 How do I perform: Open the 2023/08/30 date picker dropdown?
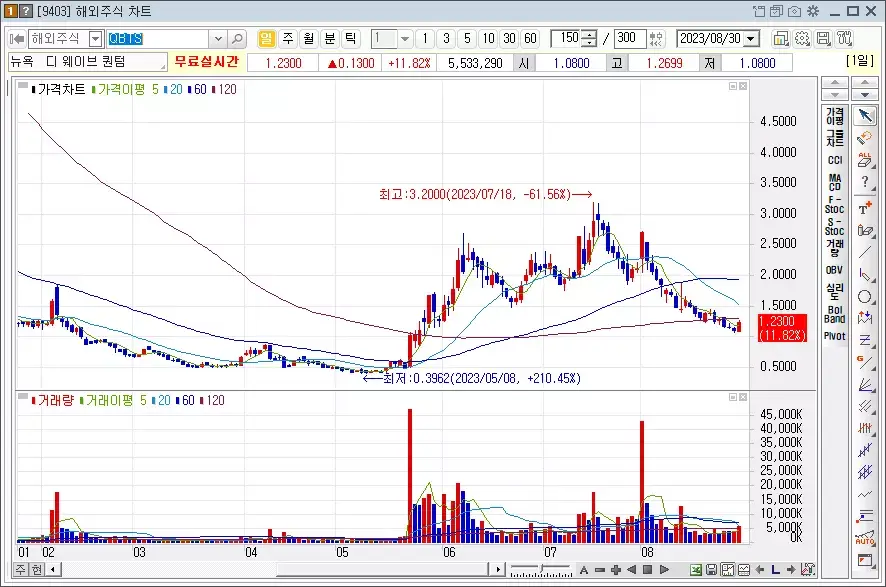[751, 39]
